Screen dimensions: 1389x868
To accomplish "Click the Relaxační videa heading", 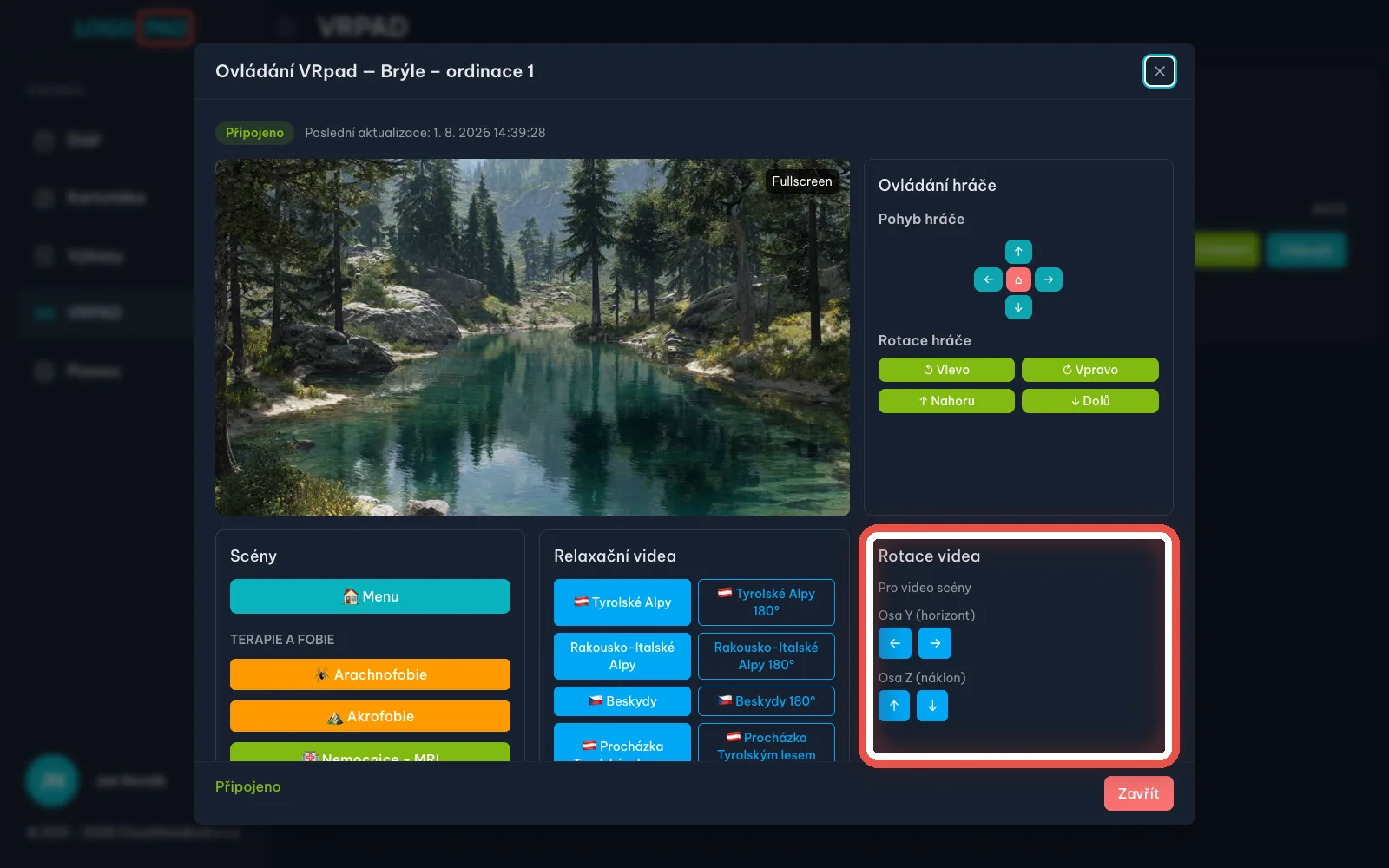I will pos(615,556).
